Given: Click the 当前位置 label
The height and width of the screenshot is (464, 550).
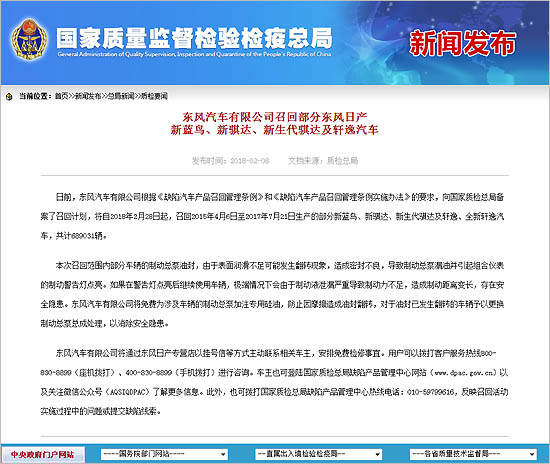Looking at the screenshot, I should [35, 96].
